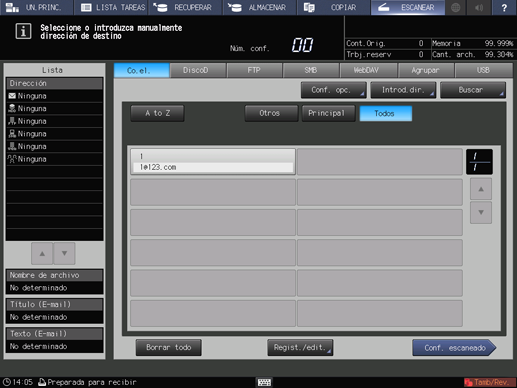
Task: Click the Dirección header in Lista
Action: coord(54,83)
